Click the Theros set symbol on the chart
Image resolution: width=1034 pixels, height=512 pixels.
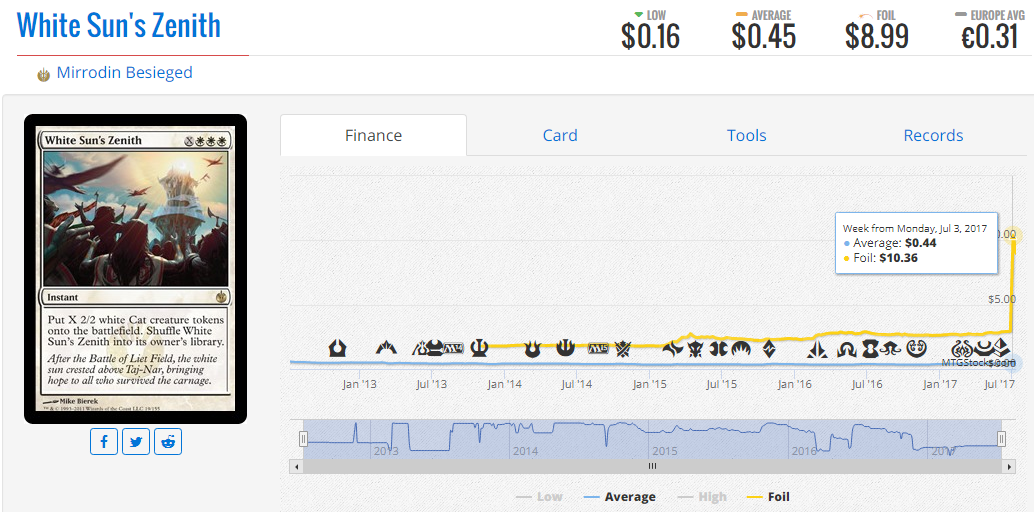(481, 346)
